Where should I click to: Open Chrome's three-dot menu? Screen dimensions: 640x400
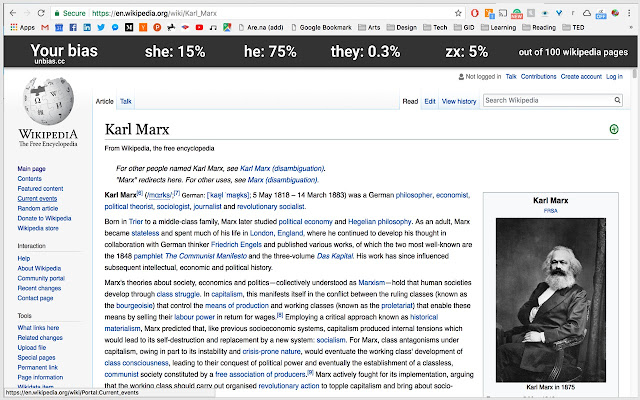tap(629, 13)
